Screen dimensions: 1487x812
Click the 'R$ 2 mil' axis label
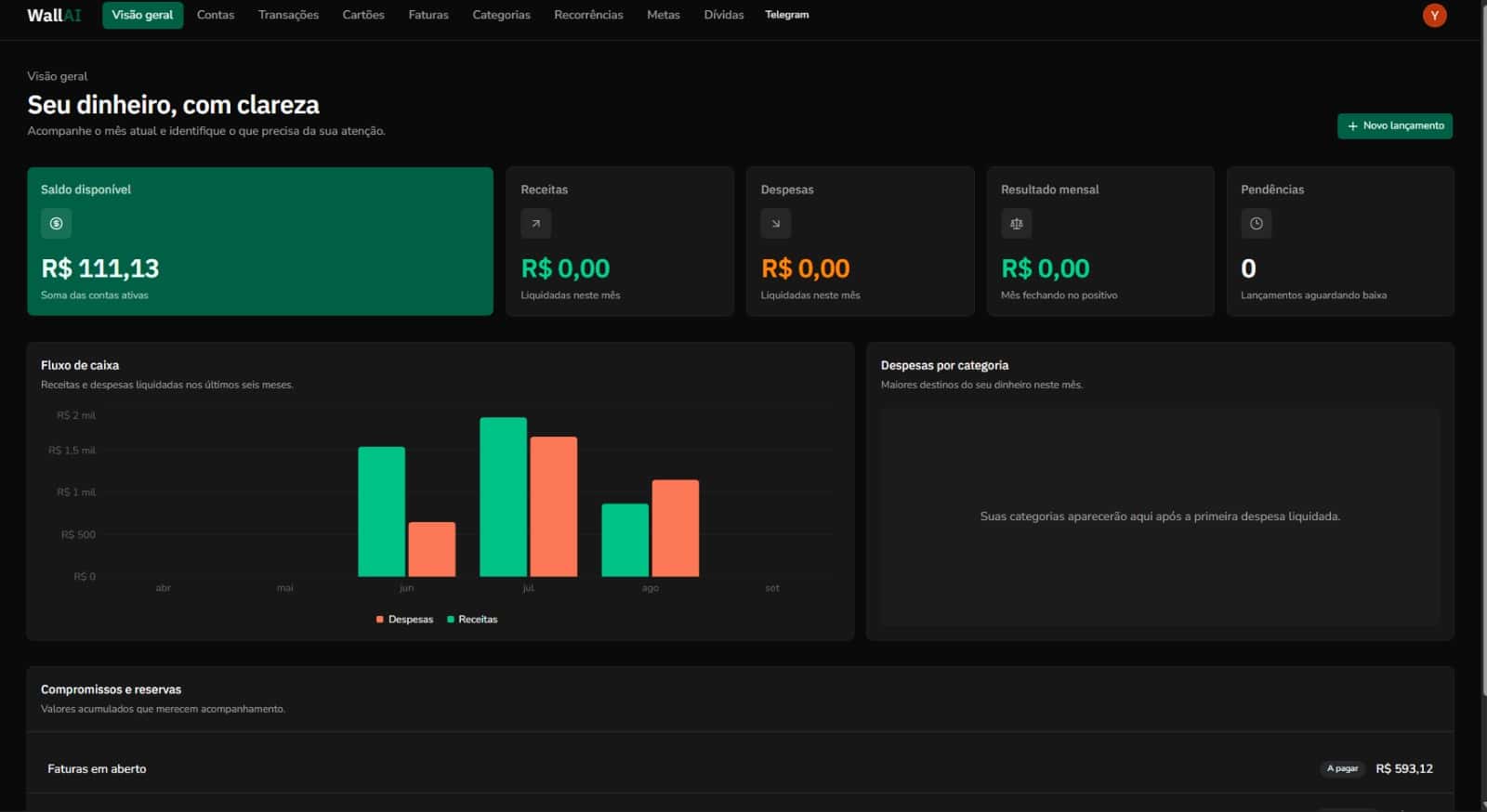pyautogui.click(x=76, y=415)
